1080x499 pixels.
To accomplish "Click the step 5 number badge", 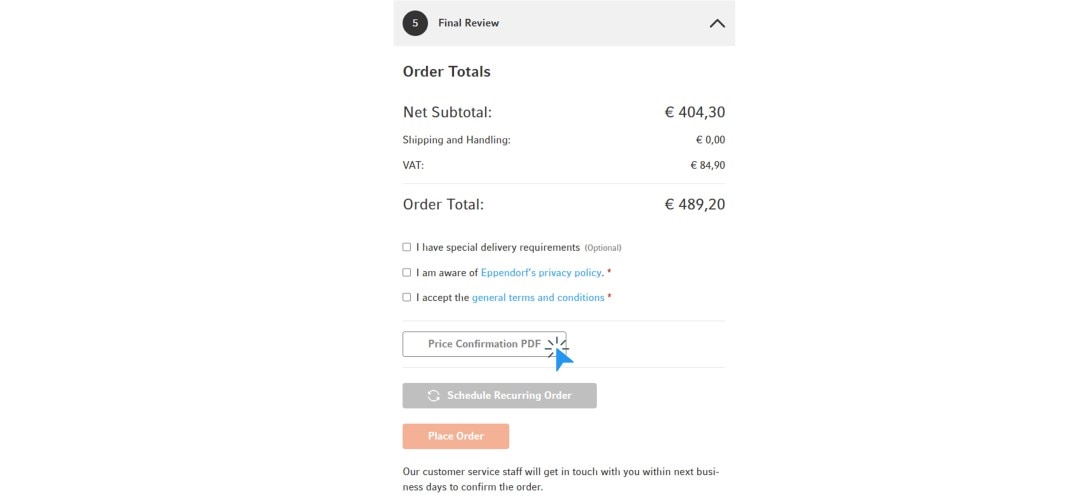I will [x=415, y=23].
